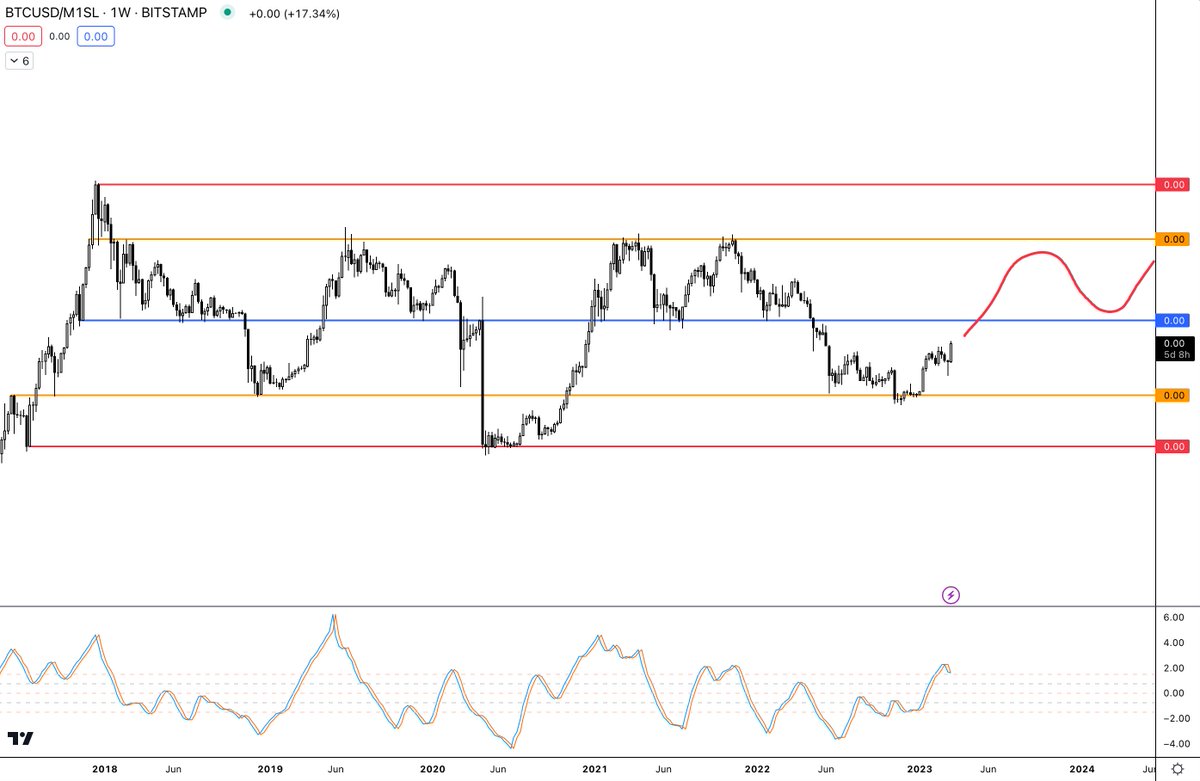Click the 2024 time axis label
Screen dimensions: 1200x781
tap(1082, 769)
